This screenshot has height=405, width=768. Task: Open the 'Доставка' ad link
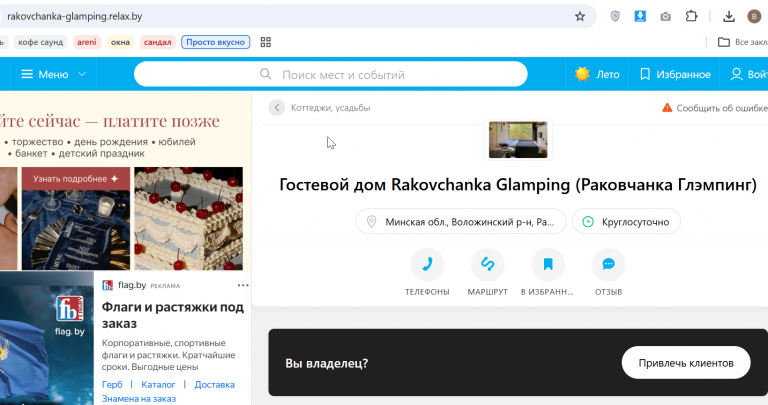[x=215, y=384]
